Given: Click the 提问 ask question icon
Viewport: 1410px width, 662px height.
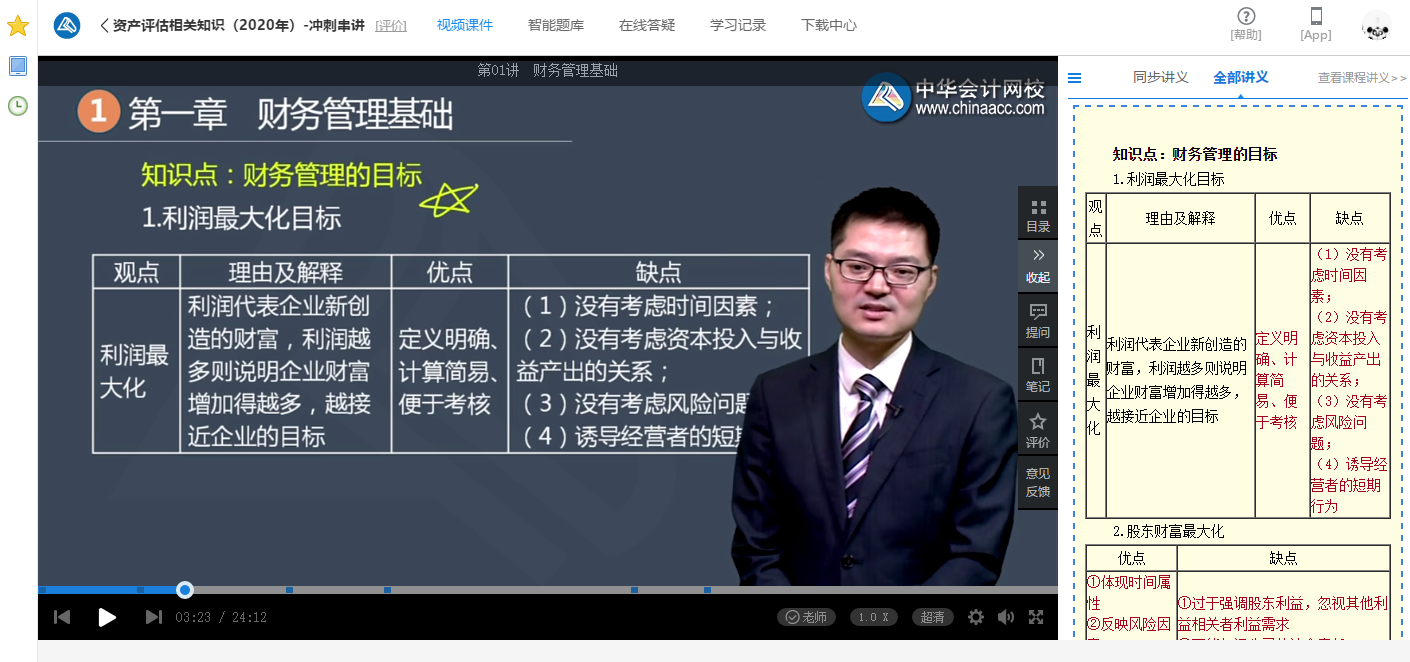Looking at the screenshot, I should [x=1038, y=320].
